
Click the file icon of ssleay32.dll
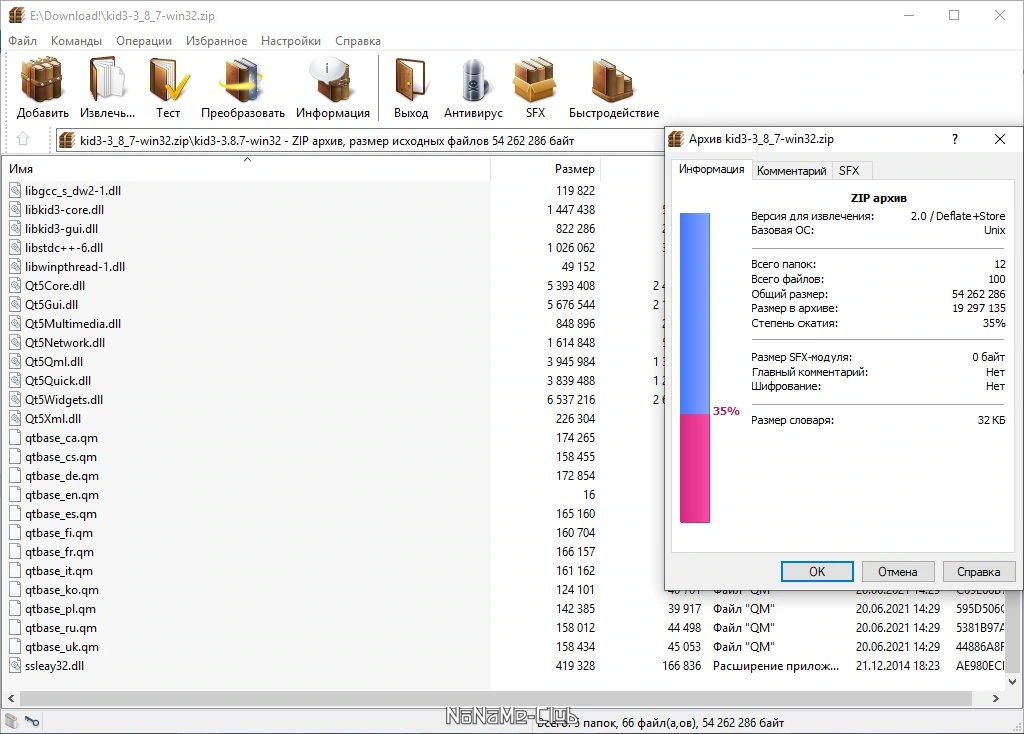15,665
